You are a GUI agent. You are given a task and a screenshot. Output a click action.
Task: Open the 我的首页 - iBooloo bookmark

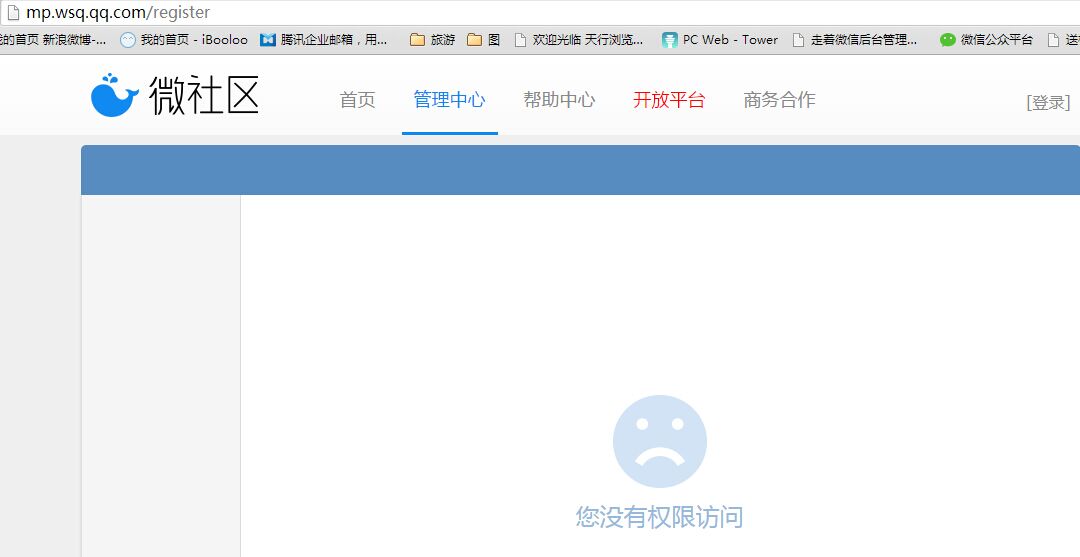[x=184, y=40]
